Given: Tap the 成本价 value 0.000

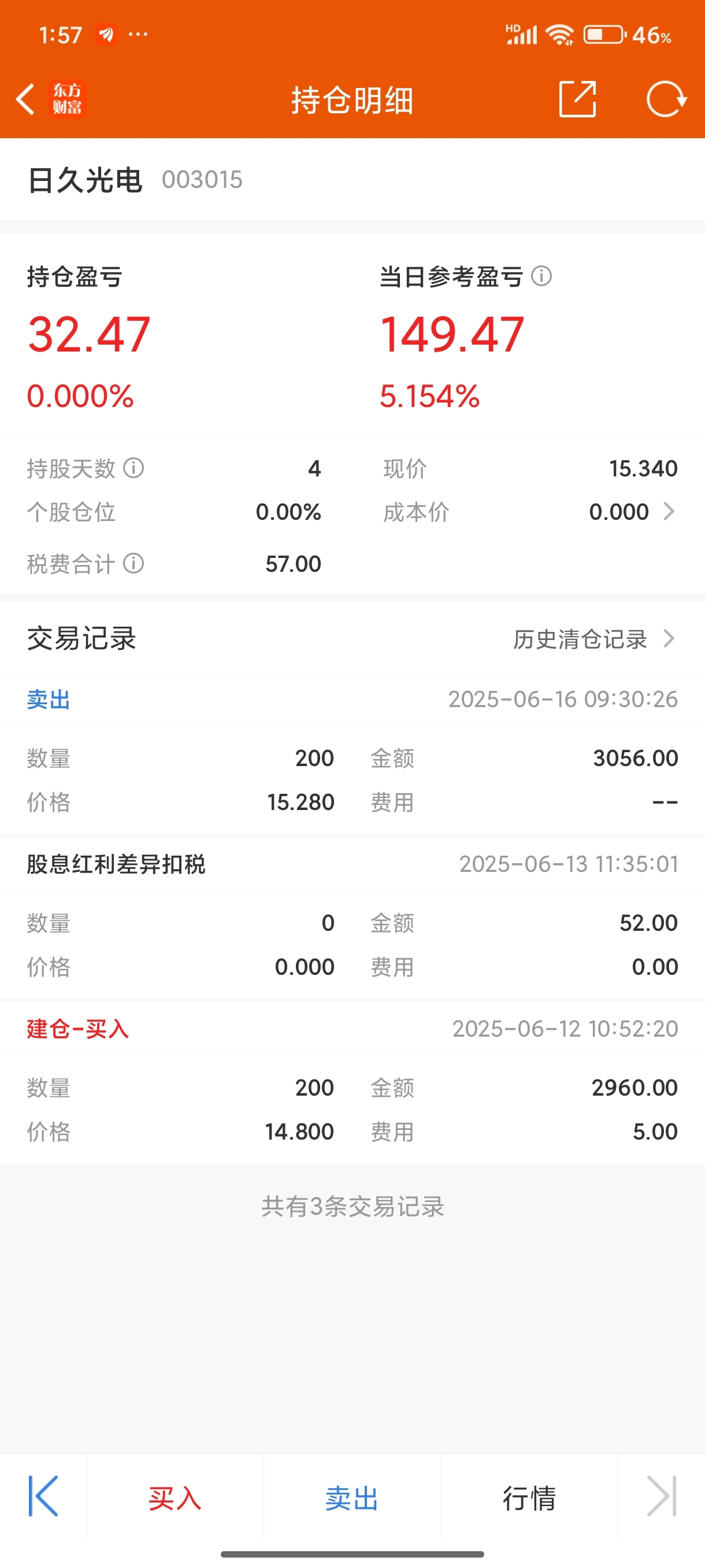Looking at the screenshot, I should click(x=619, y=511).
